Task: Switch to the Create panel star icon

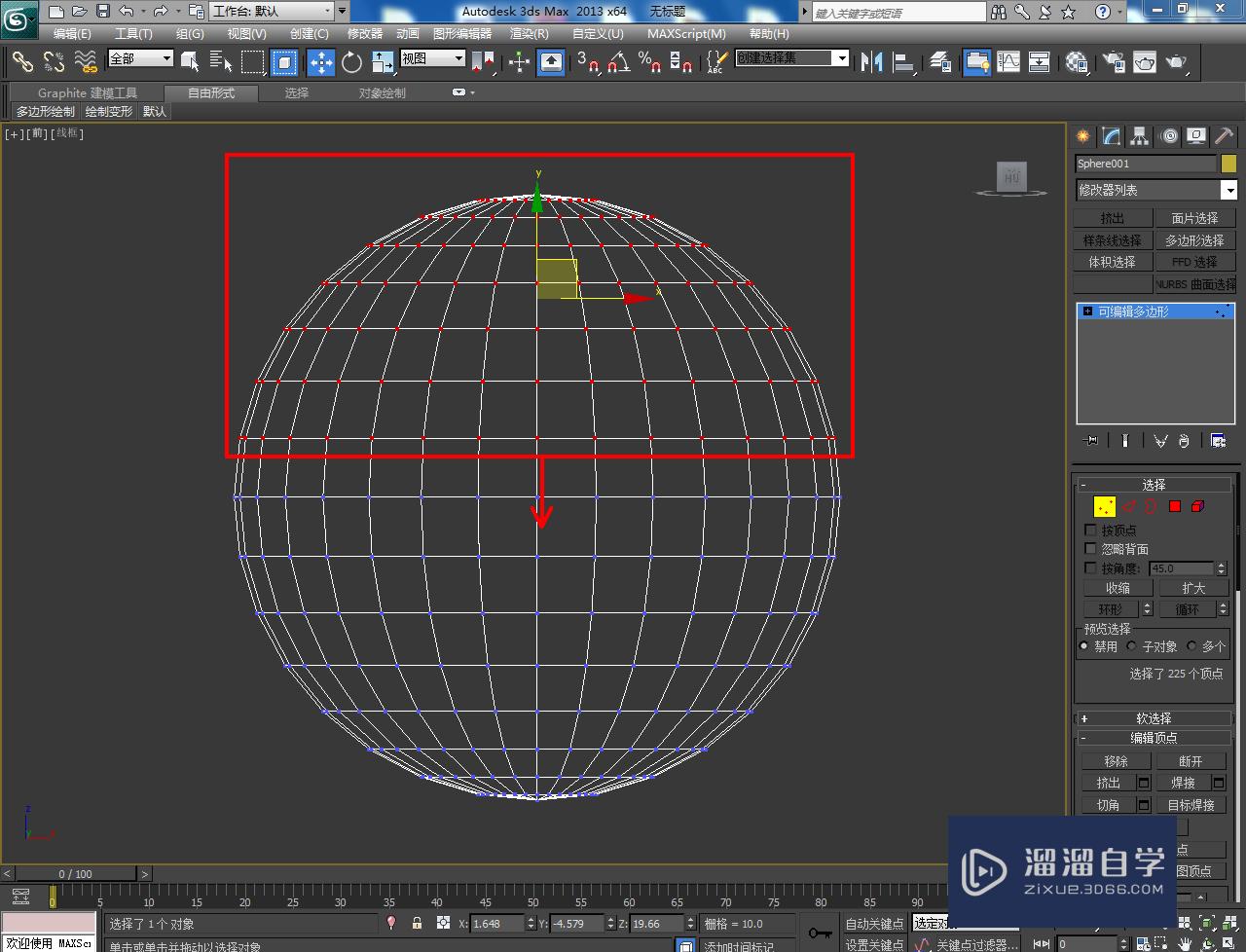Action: click(x=1082, y=136)
